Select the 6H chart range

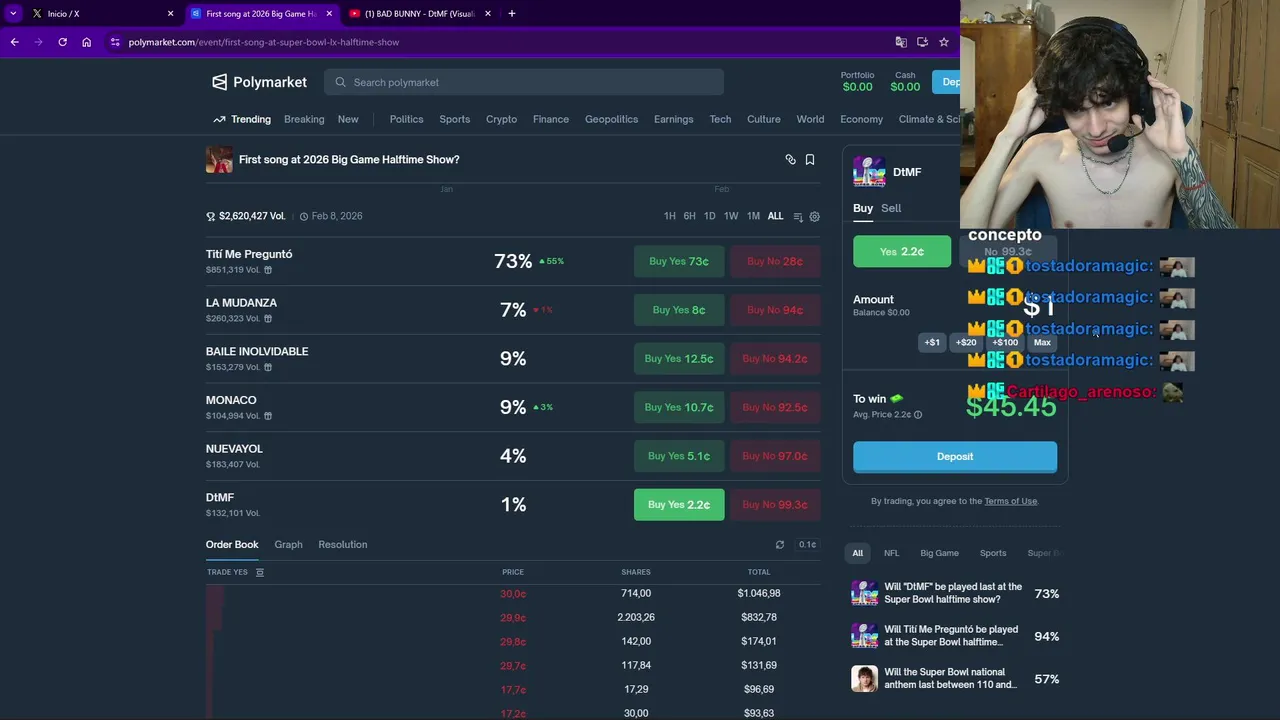[x=690, y=217]
